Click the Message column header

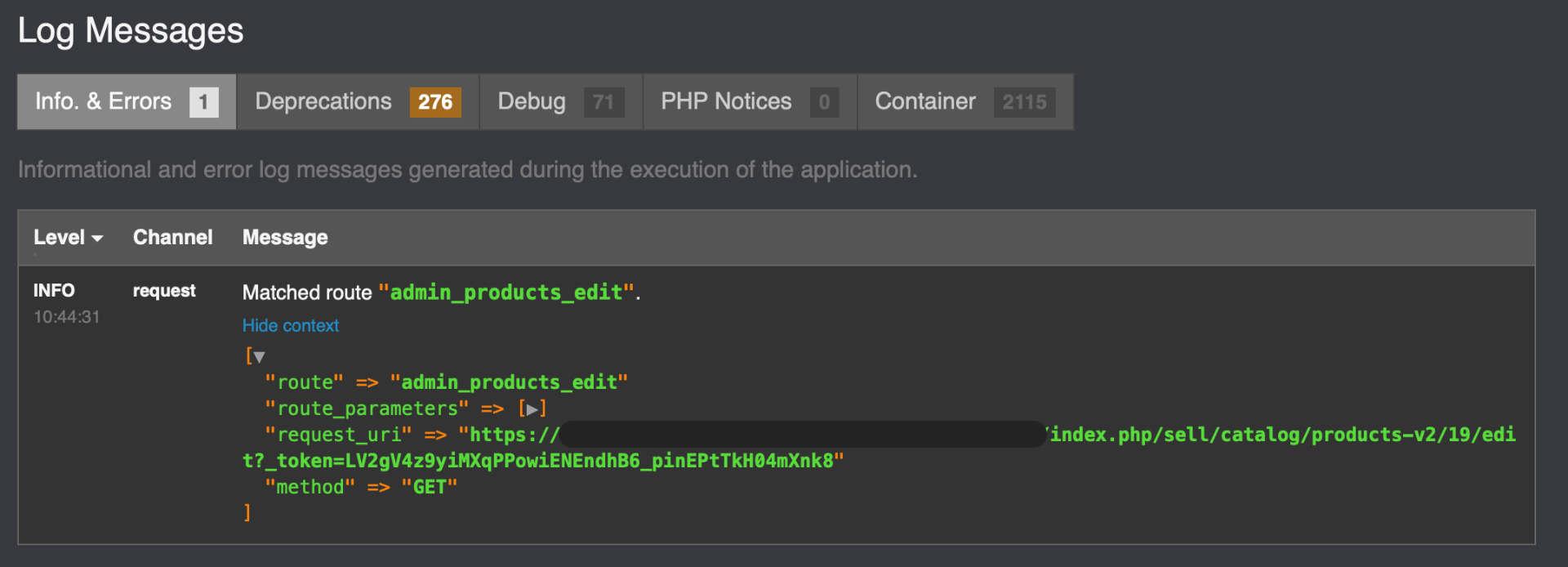(285, 238)
